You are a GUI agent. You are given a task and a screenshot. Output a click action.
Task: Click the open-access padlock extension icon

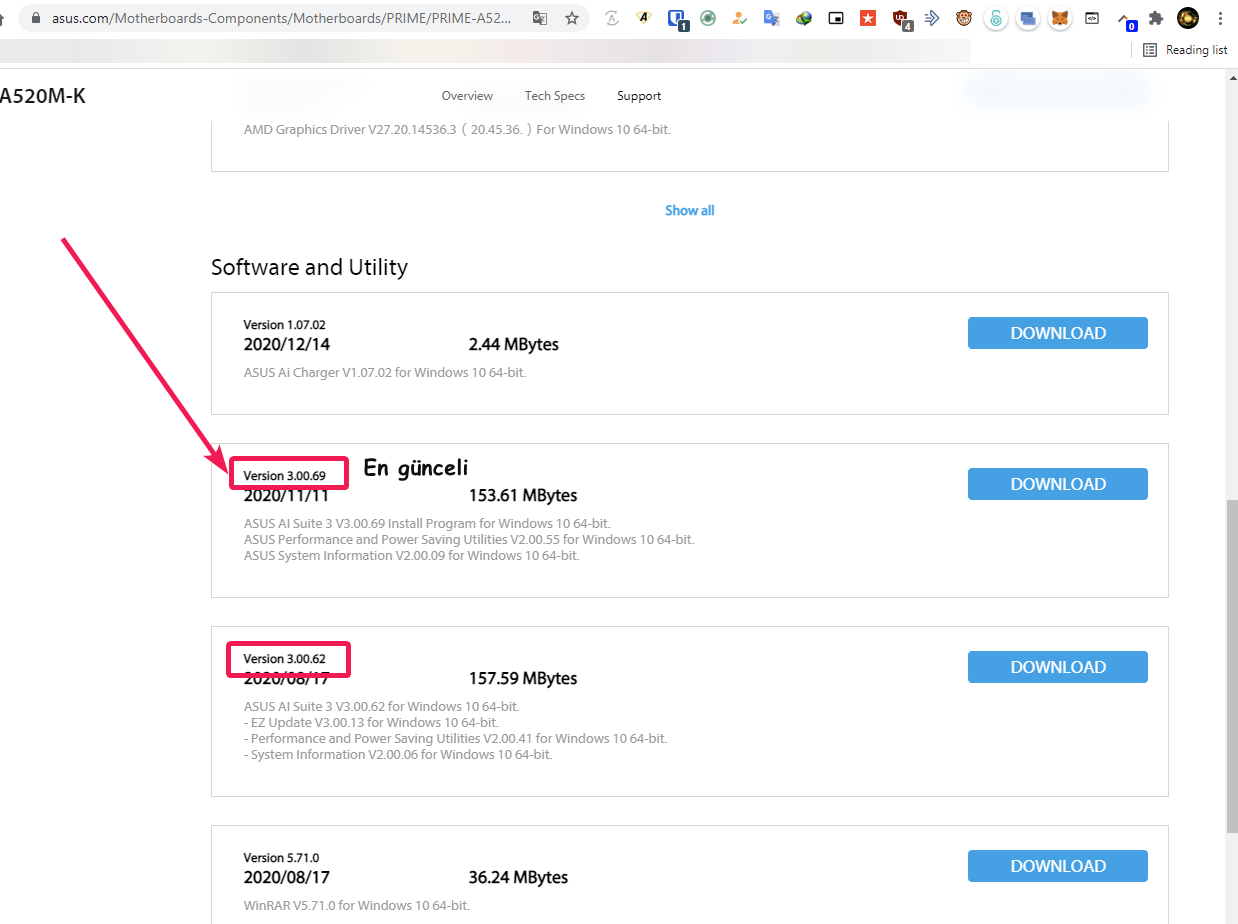[995, 18]
